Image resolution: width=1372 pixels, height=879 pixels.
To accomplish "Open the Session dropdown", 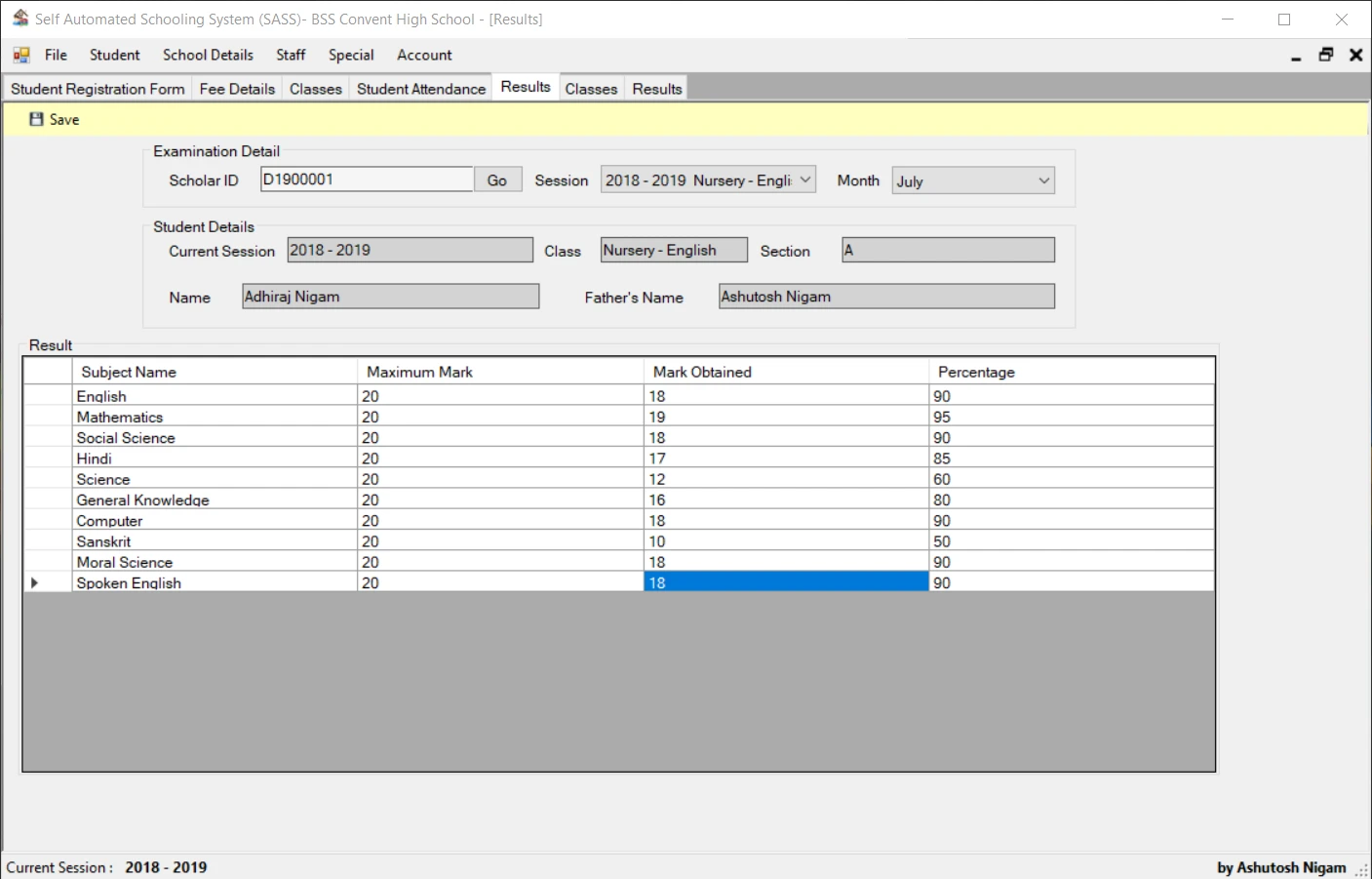I will [x=707, y=180].
